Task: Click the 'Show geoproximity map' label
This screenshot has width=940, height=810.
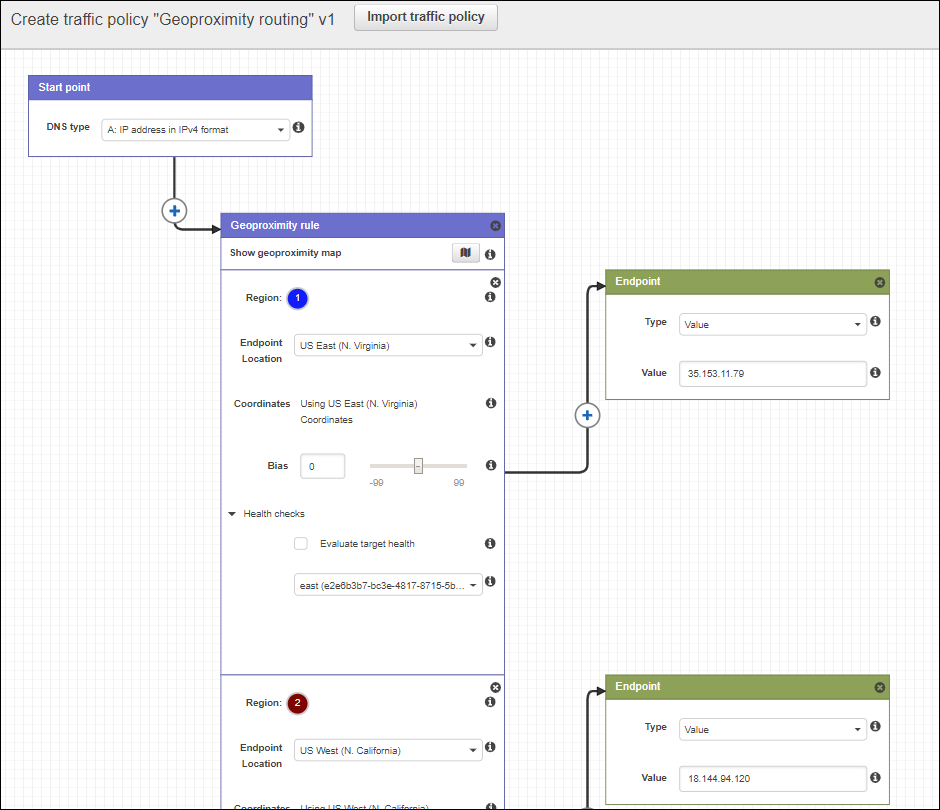Action: pyautogui.click(x=285, y=253)
